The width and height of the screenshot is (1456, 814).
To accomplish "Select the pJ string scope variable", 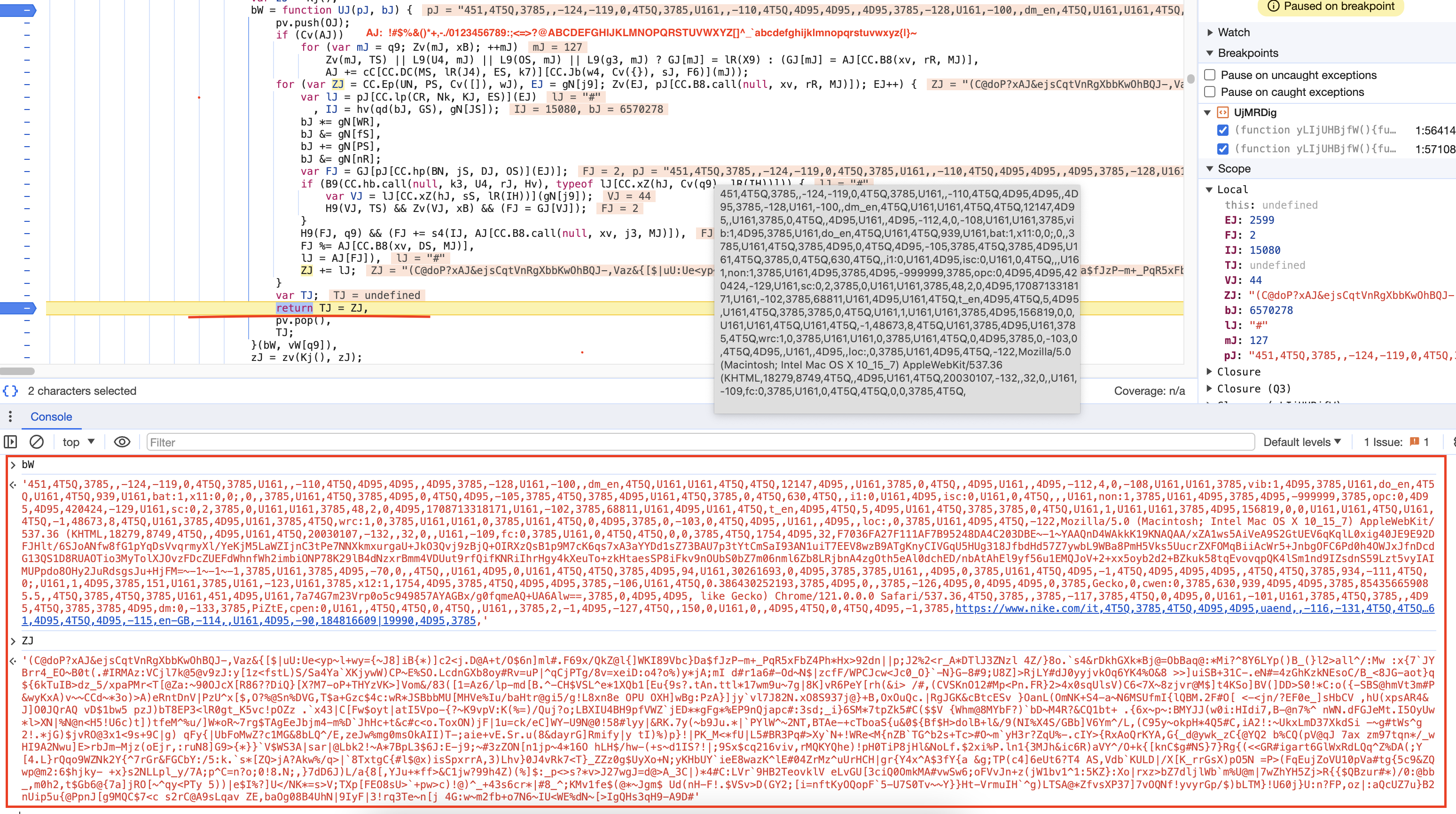I will pos(1339,356).
